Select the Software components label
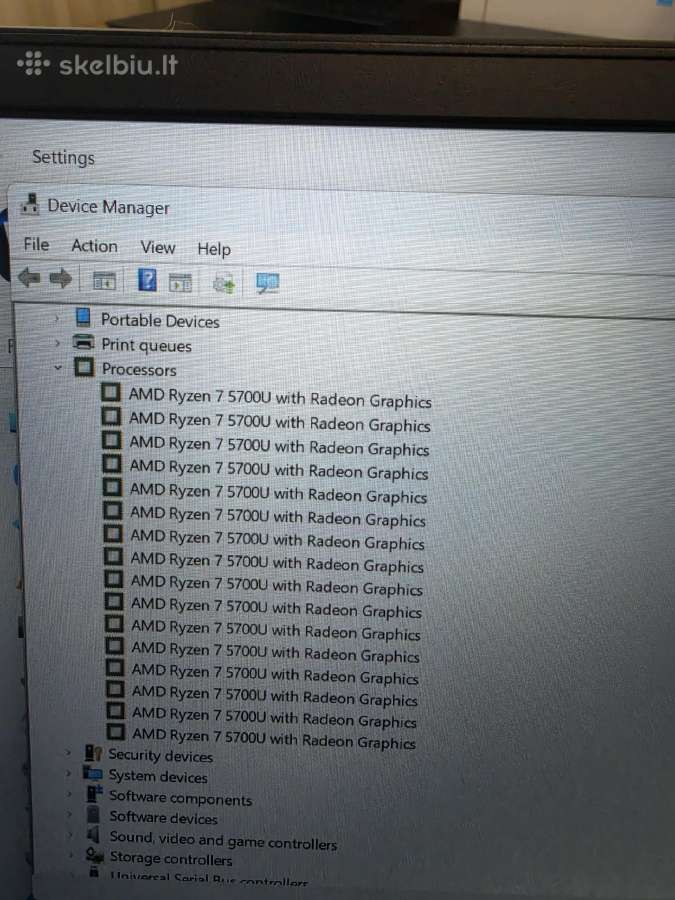This screenshot has width=675, height=900. pyautogui.click(x=181, y=798)
